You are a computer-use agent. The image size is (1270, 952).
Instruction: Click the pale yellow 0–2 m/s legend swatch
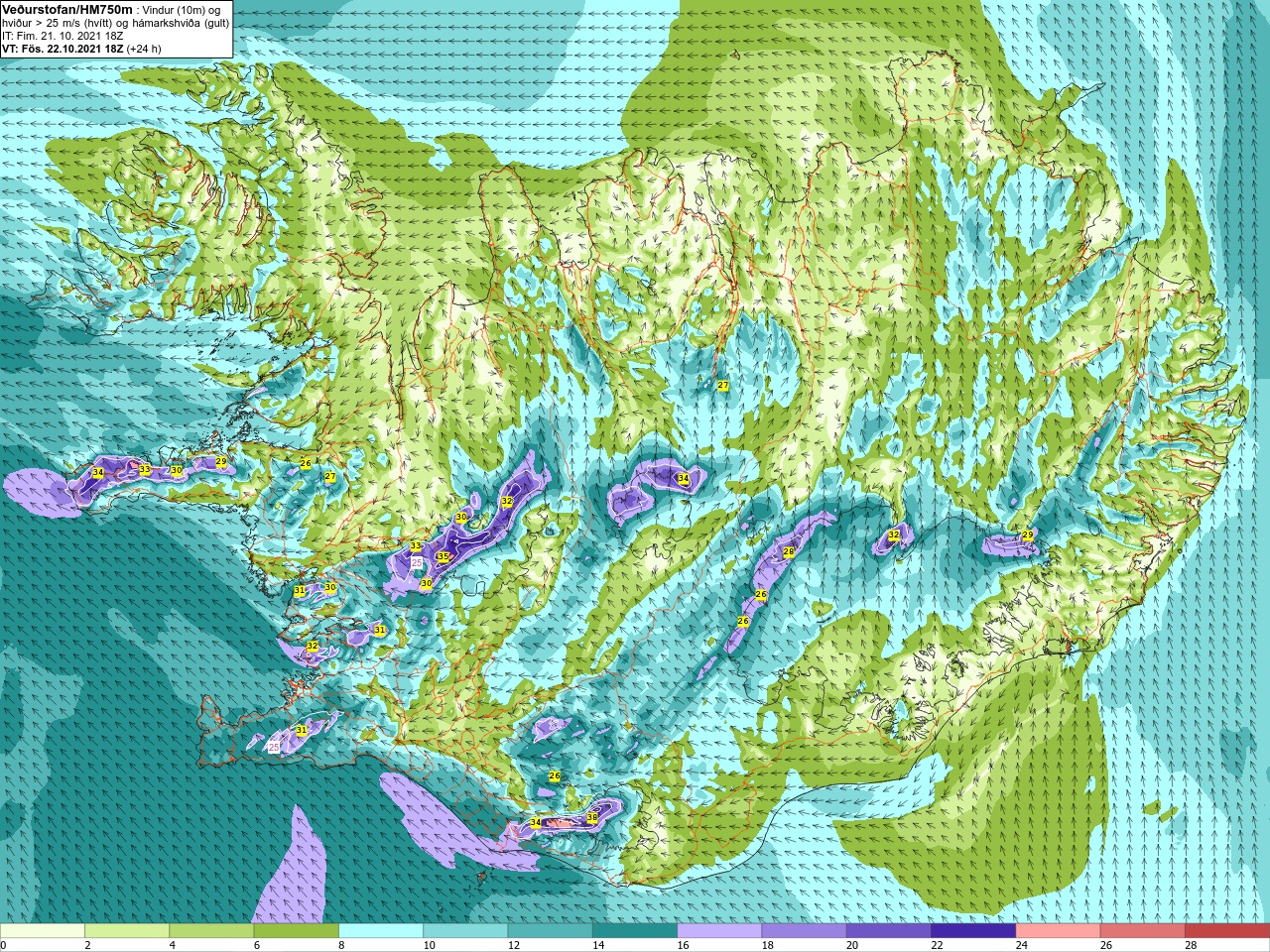43,931
